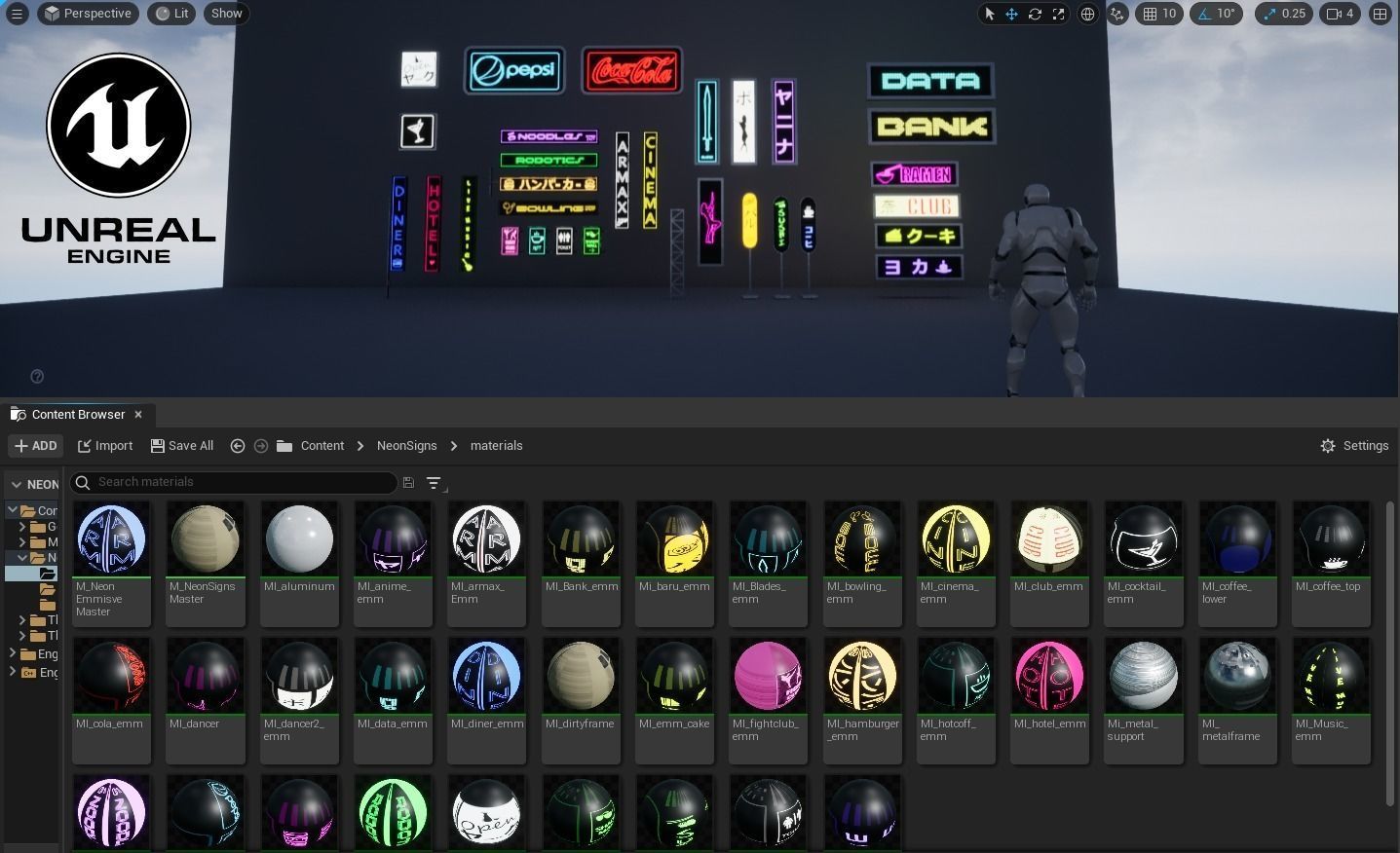Change camera speed setting 4
This screenshot has width=1400, height=853.
click(1340, 14)
